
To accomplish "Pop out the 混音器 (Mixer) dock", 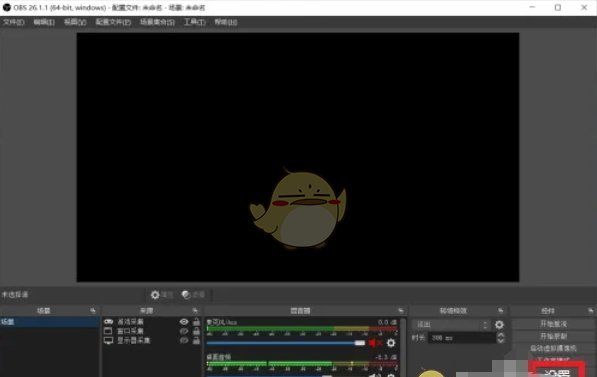I will coord(400,311).
